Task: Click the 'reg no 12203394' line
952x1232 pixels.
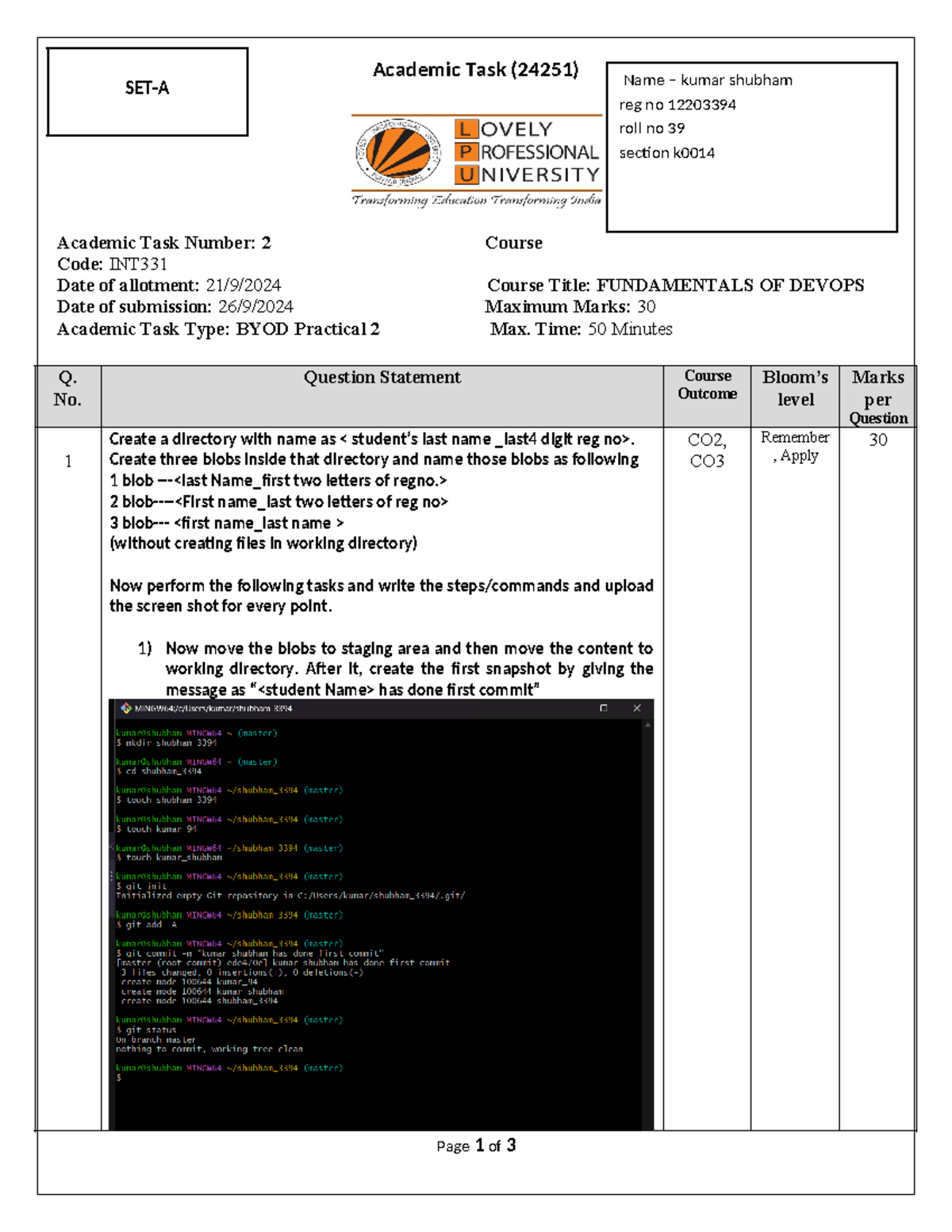Action: (x=678, y=105)
